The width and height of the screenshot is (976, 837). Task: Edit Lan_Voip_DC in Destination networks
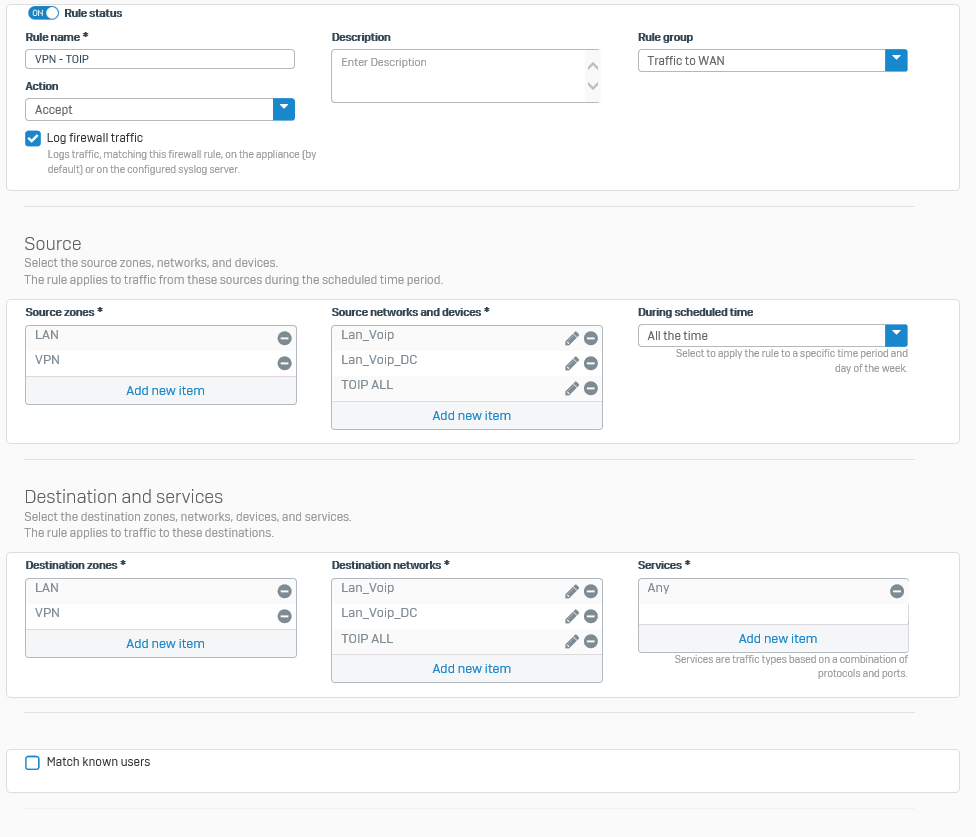(572, 617)
